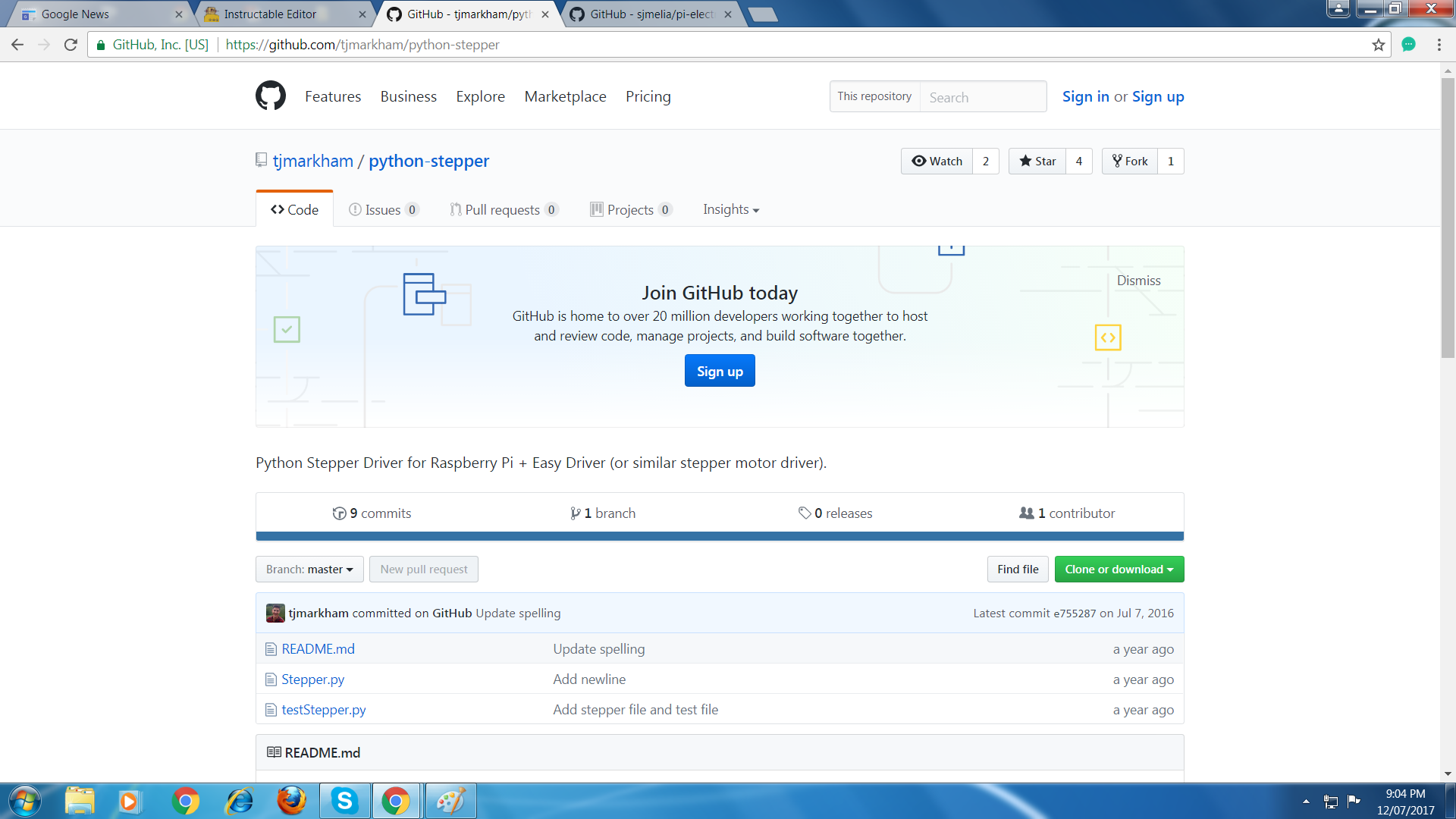Click the repository Search field
This screenshot has height=819, width=1456.
pyautogui.click(x=983, y=97)
